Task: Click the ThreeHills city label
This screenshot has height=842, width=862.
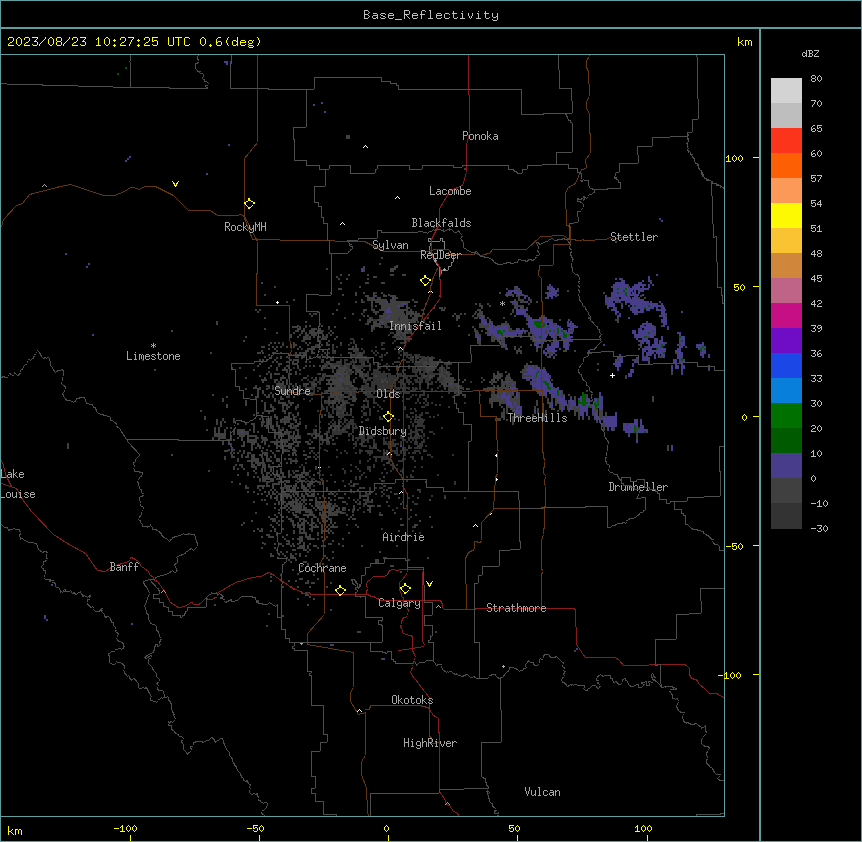Action: 537,418
